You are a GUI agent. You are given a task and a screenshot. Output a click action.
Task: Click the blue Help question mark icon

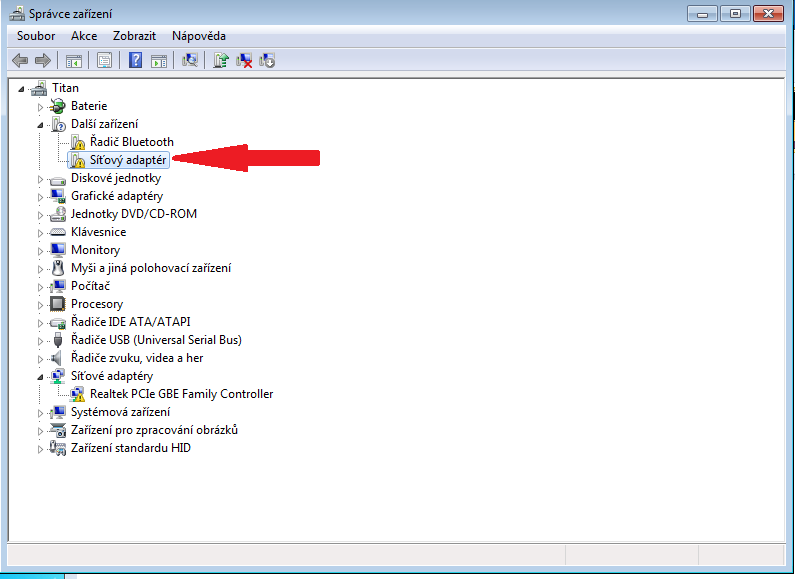[x=135, y=61]
